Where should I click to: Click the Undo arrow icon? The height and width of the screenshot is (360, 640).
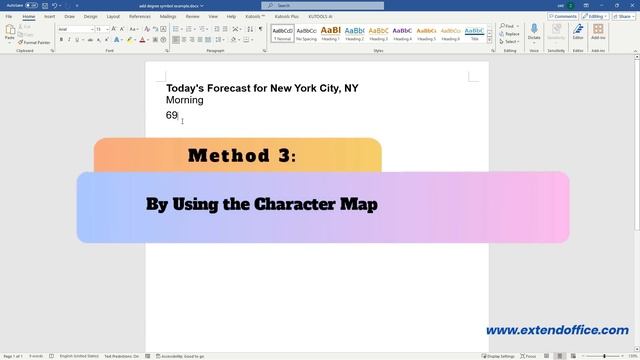[54, 5]
